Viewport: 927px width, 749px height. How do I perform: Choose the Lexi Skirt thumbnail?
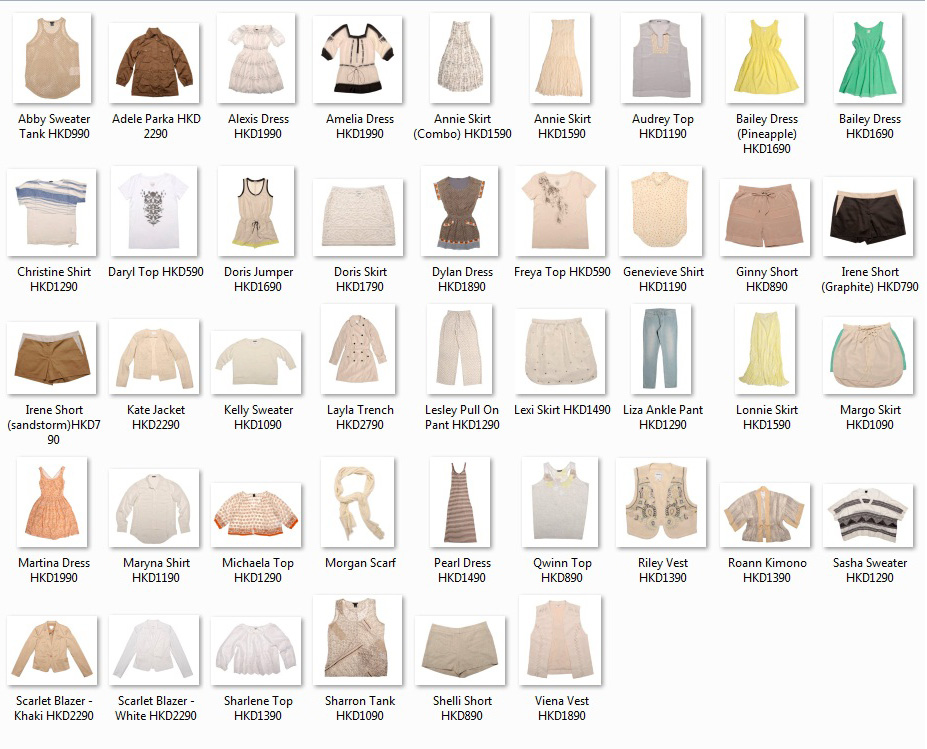tap(560, 351)
